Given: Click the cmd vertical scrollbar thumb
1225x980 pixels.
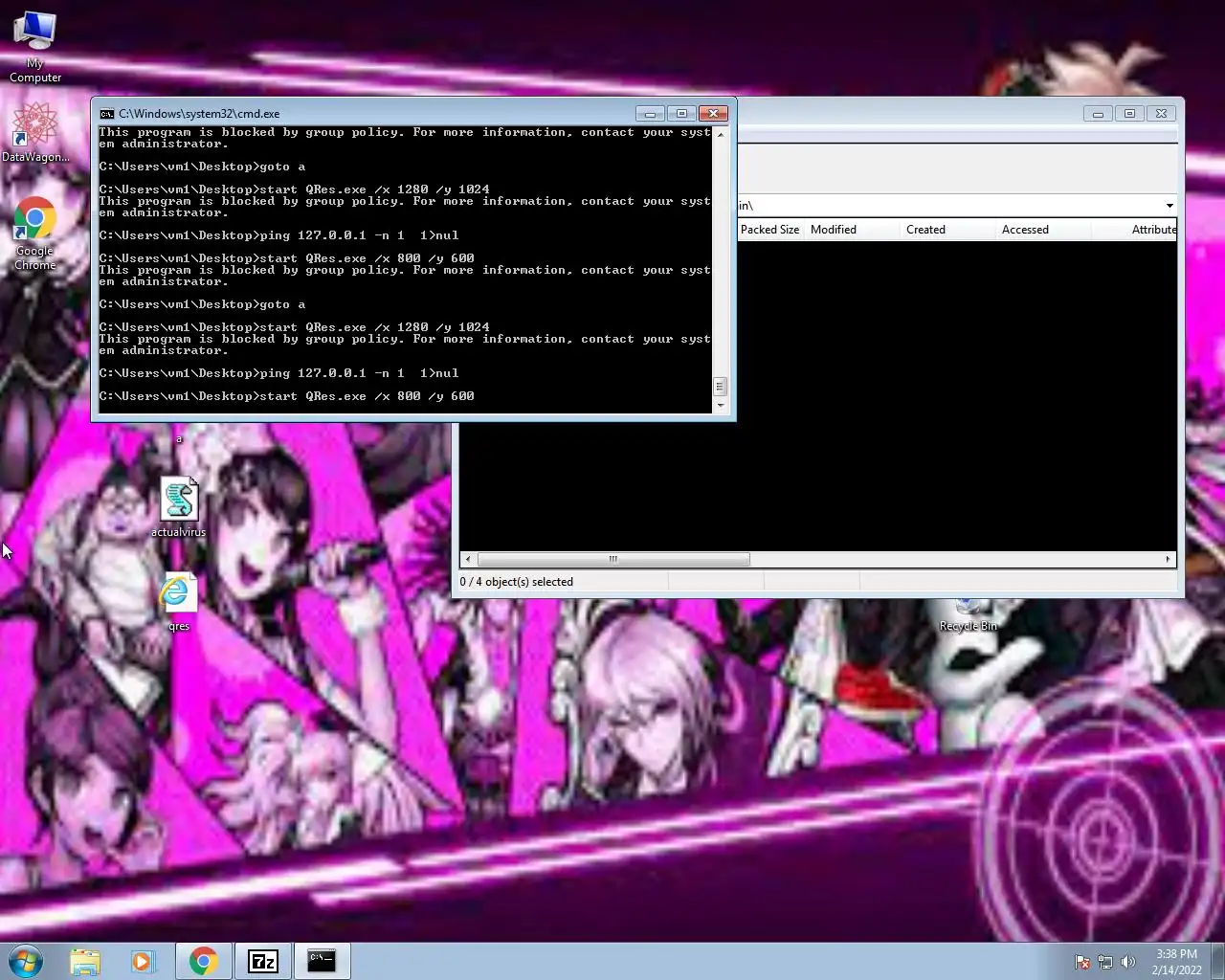Looking at the screenshot, I should [721, 387].
